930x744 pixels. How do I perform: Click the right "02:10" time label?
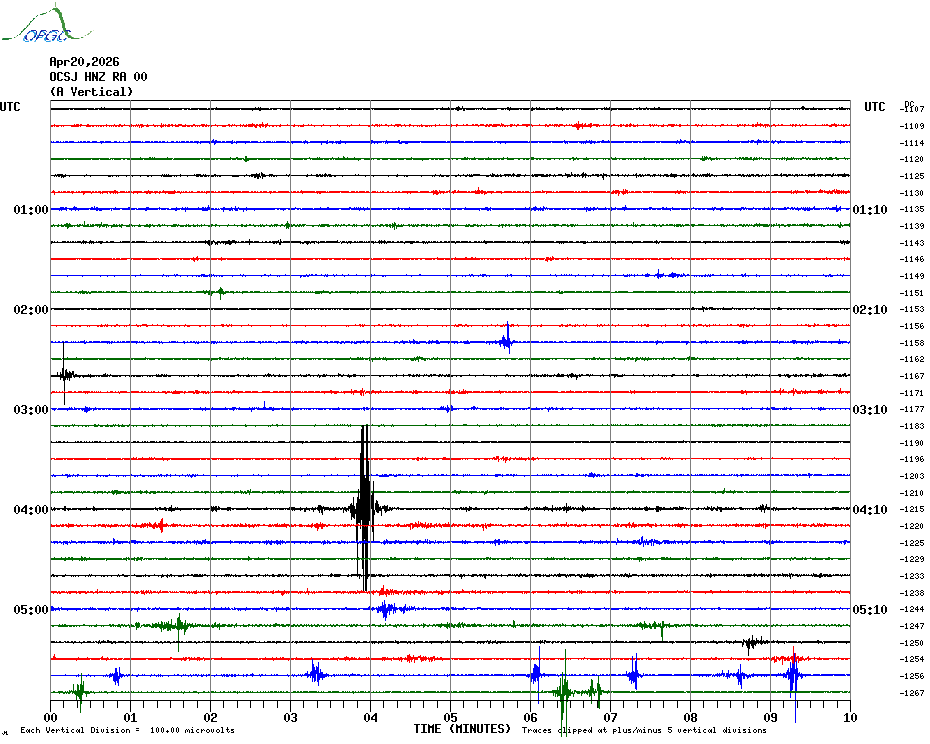870,310
